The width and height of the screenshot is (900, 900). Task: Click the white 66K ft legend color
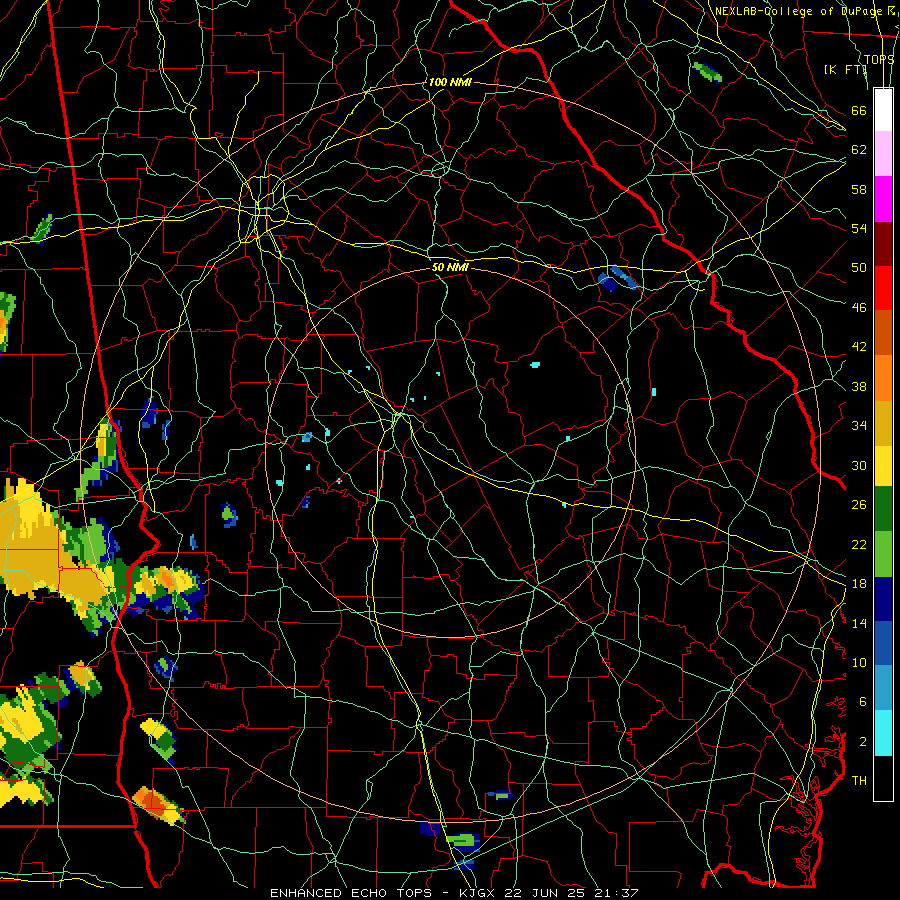[883, 110]
